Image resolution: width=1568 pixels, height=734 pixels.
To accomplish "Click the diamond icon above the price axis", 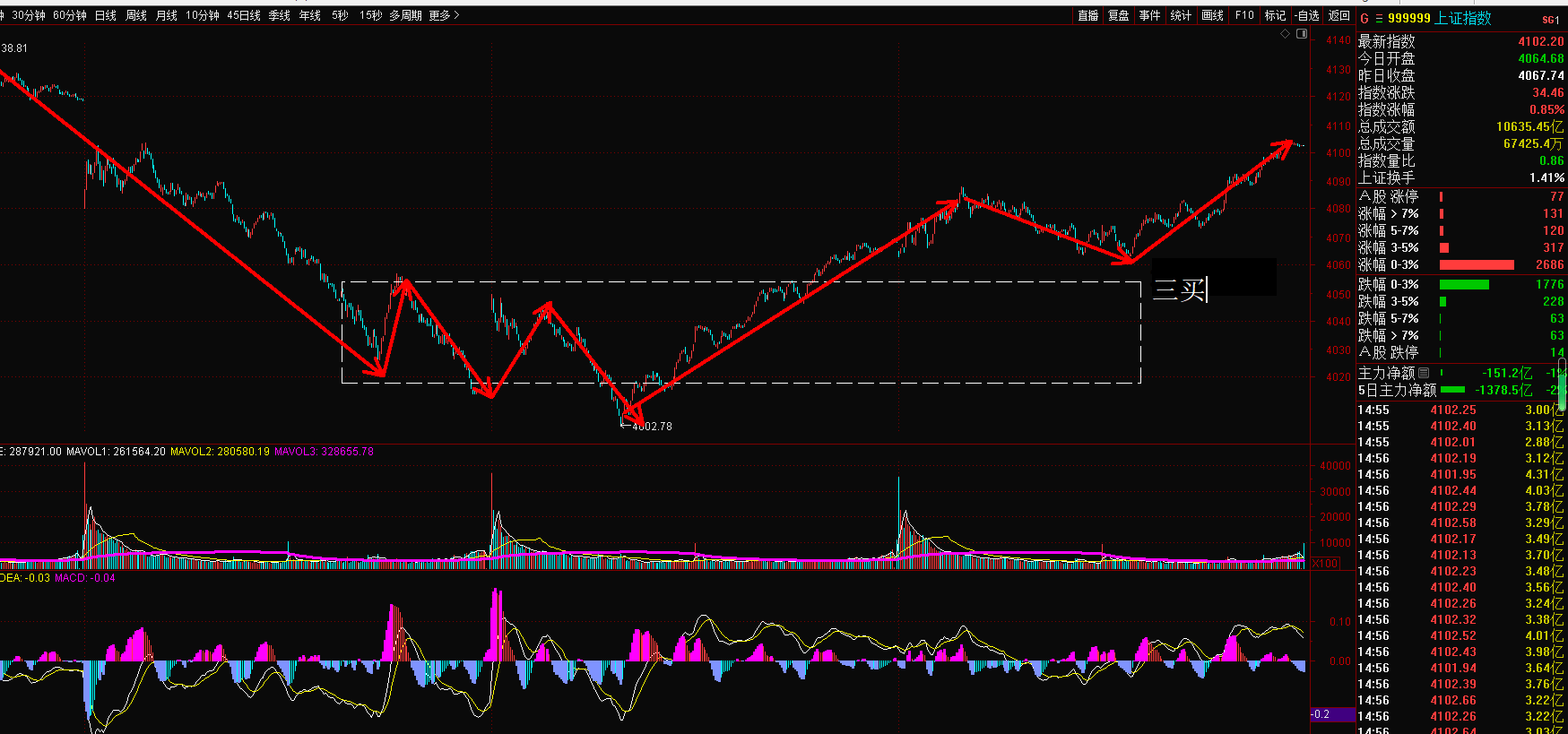I will [x=1285, y=33].
